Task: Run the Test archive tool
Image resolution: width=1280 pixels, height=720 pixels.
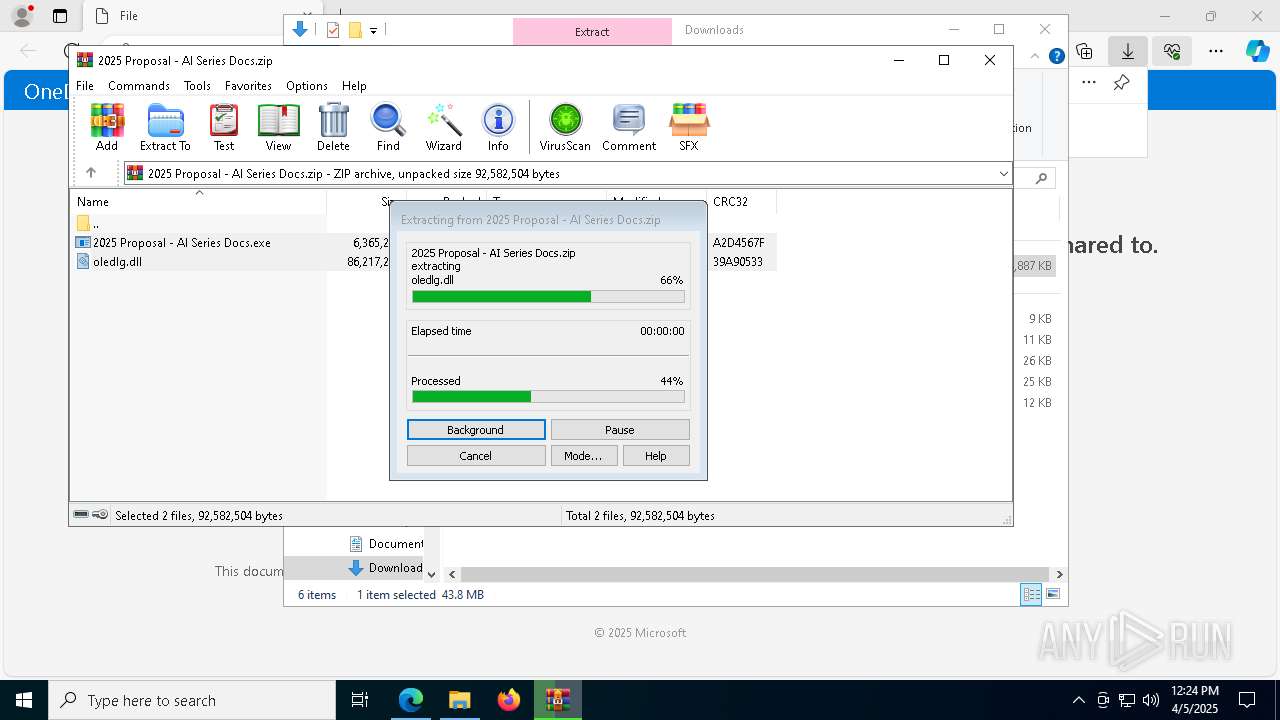Action: [224, 127]
